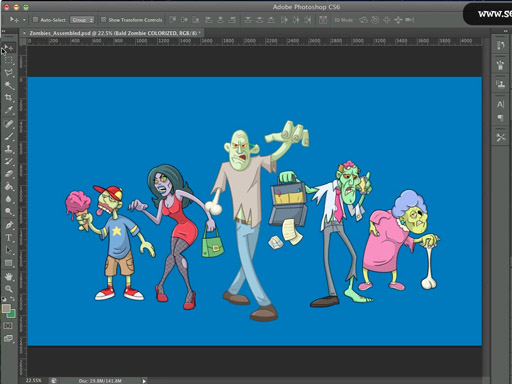The width and height of the screenshot is (512, 384).
Task: Select the Zoom tool
Action: point(9,289)
